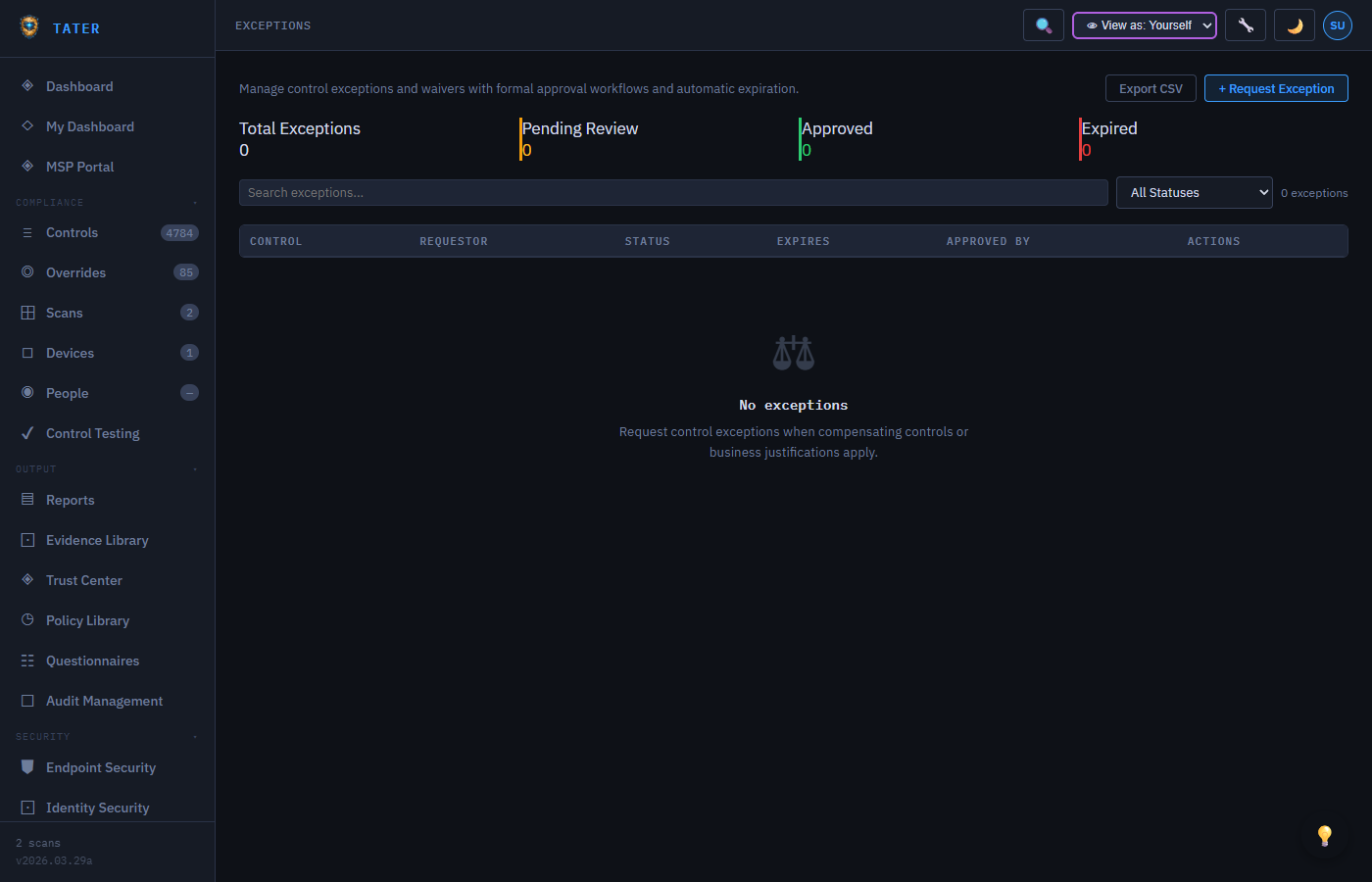Click the 85 Overrides count badge
Screen dimensions: 1372x882
pos(186,272)
